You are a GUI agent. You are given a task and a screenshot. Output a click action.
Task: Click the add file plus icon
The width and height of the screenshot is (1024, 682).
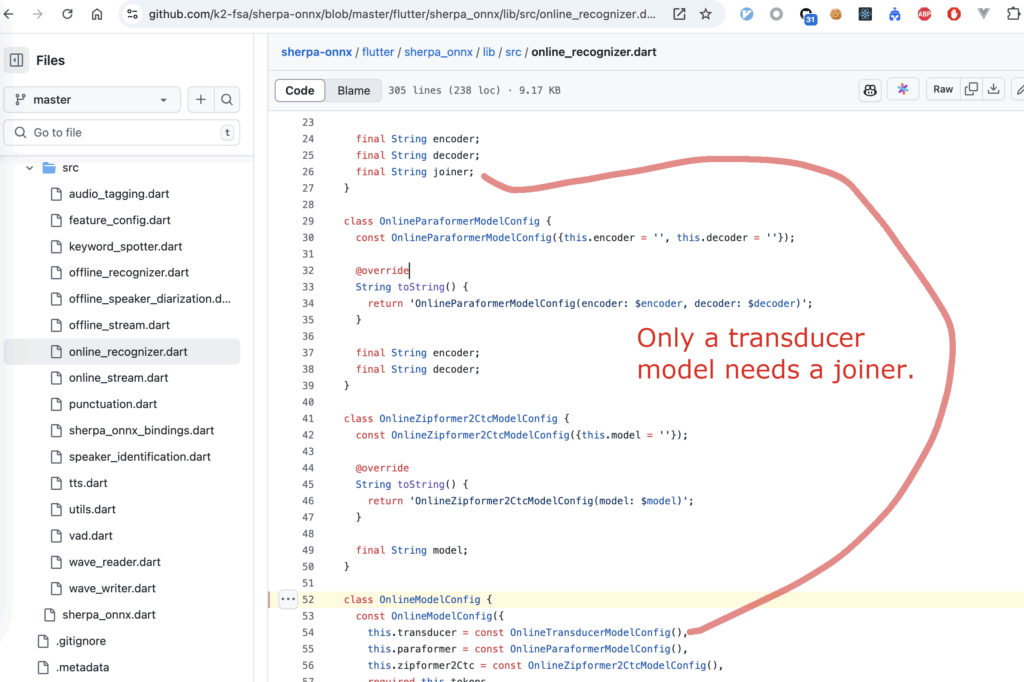click(201, 99)
